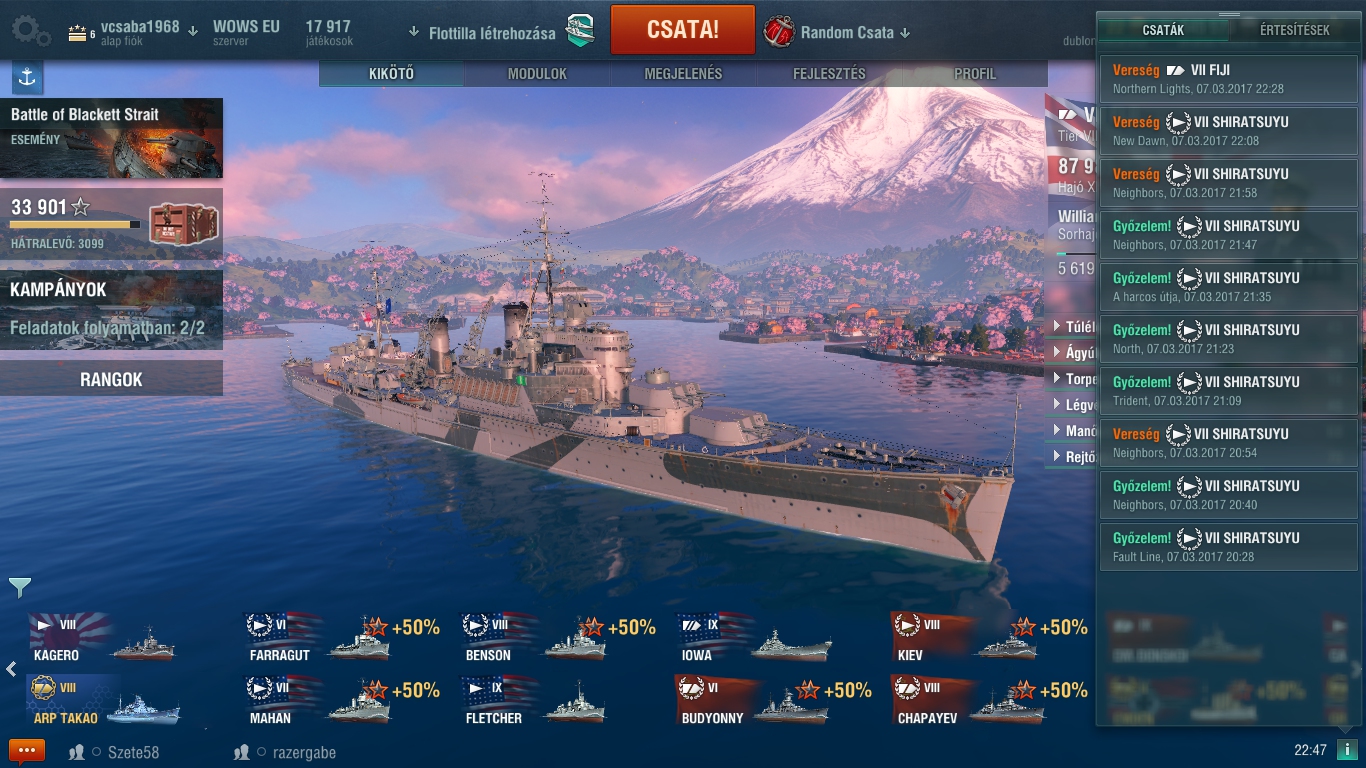1366x768 pixels.
Task: Open the Vereség VII FIJI battle result
Action: pos(1229,79)
